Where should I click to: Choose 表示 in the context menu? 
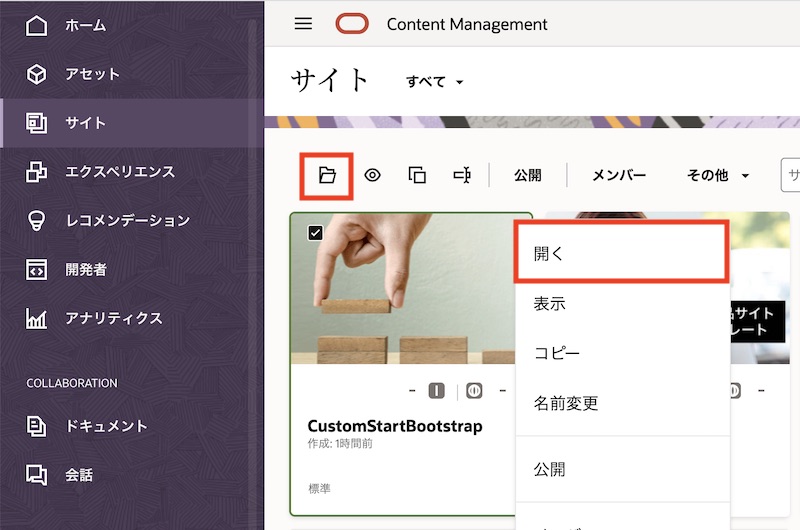click(550, 304)
